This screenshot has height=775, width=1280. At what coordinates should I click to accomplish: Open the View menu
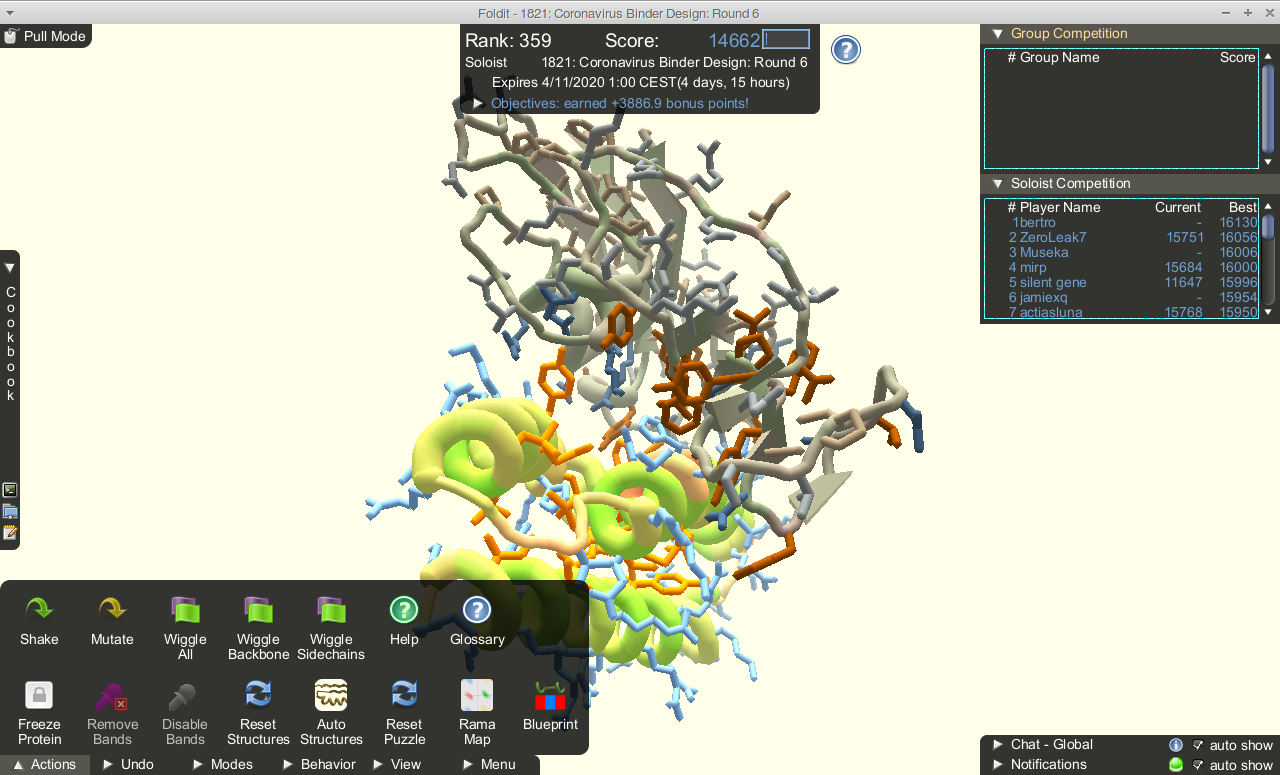click(397, 764)
